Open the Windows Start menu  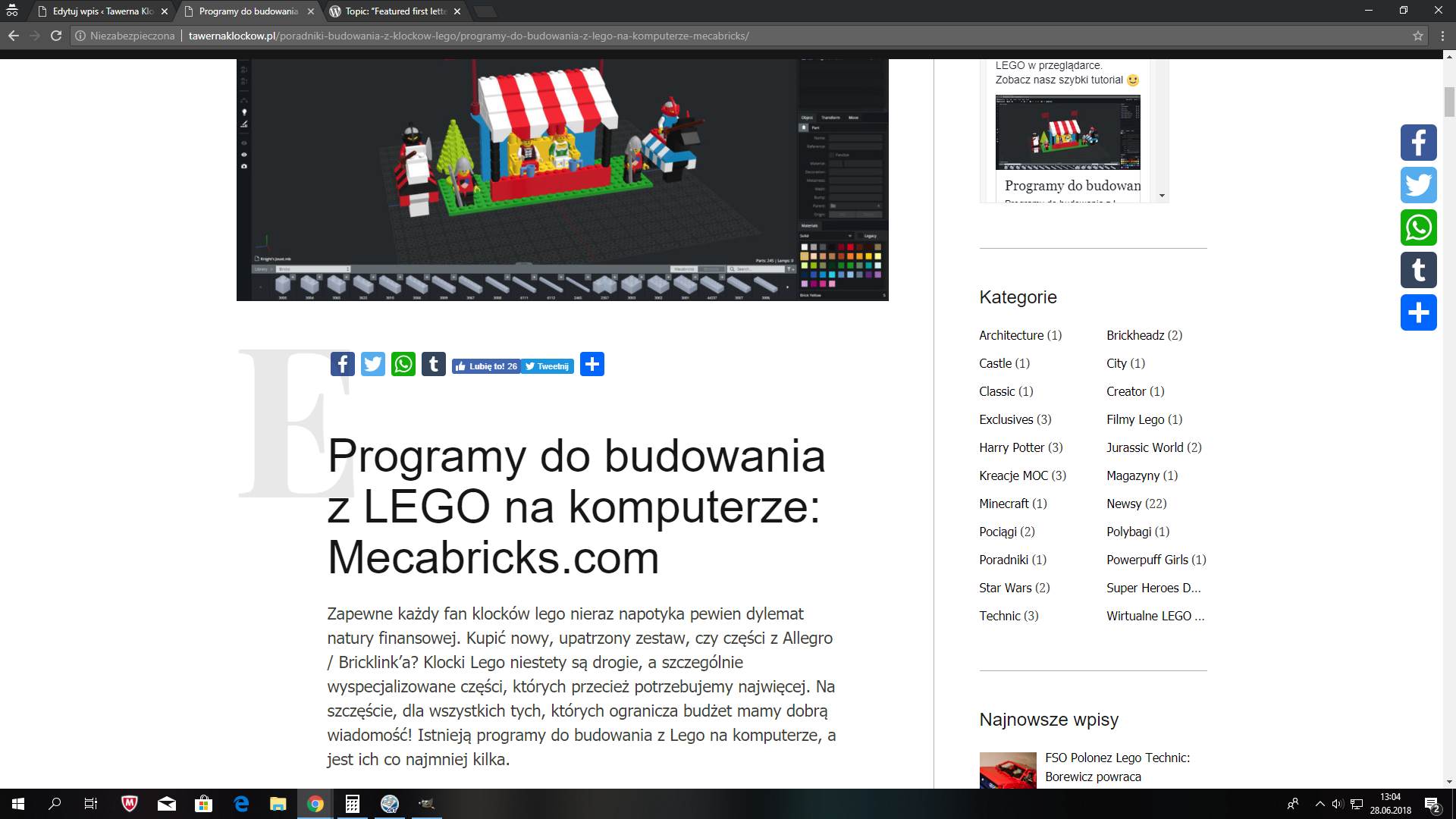(x=18, y=804)
